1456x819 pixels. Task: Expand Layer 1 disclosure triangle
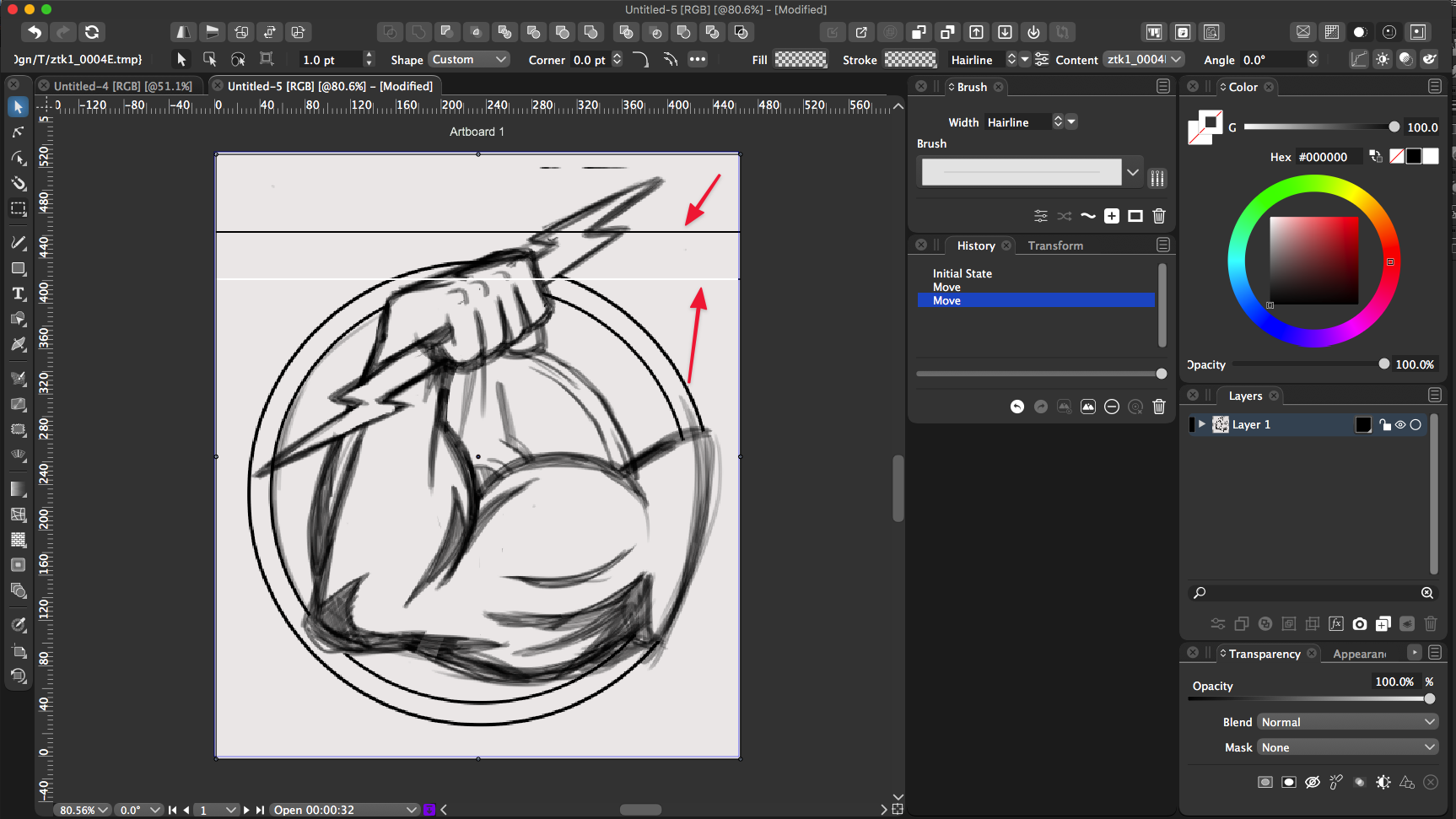pos(1202,424)
